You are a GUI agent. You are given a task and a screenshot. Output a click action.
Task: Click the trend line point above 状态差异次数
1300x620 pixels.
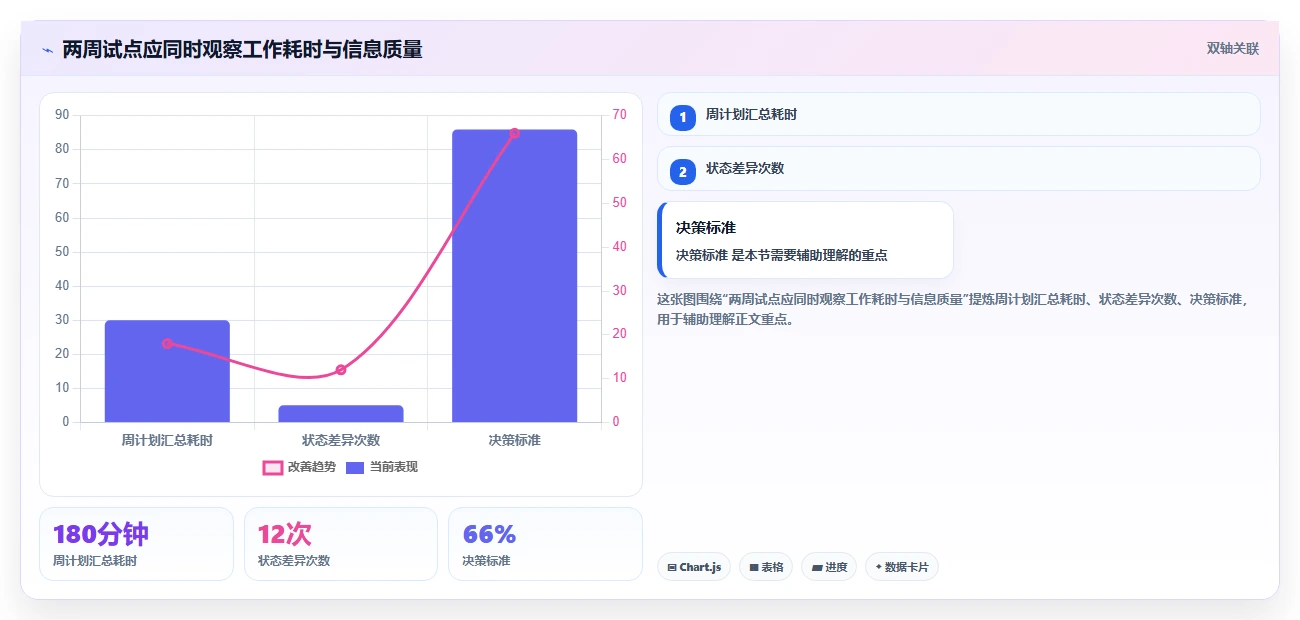(341, 369)
